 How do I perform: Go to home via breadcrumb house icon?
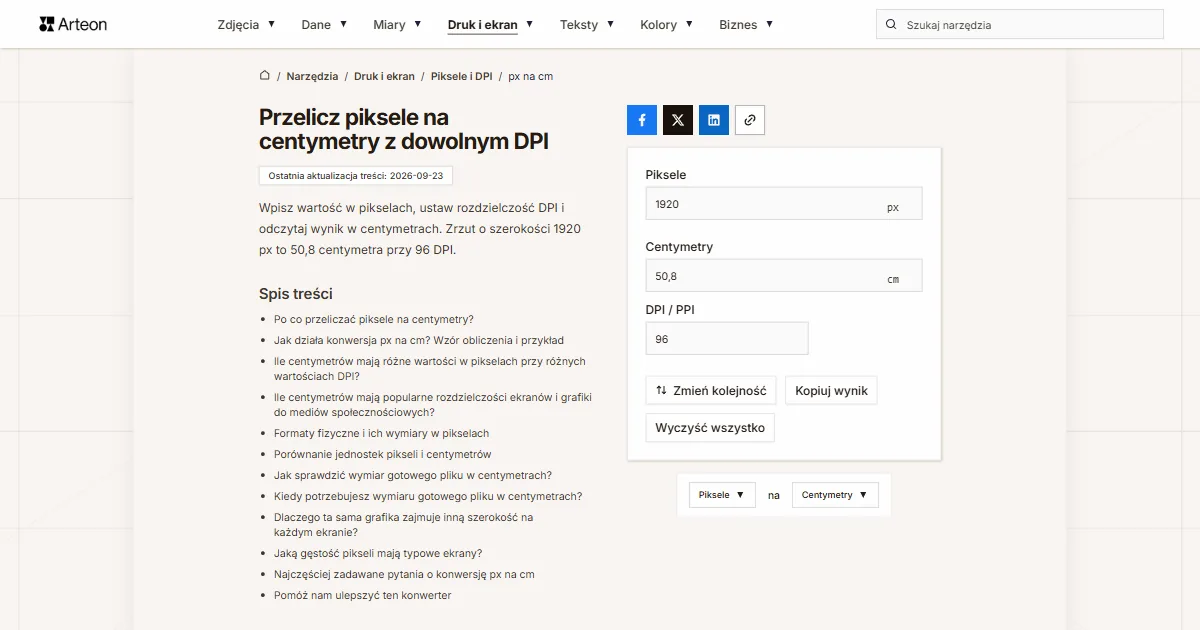click(x=265, y=76)
